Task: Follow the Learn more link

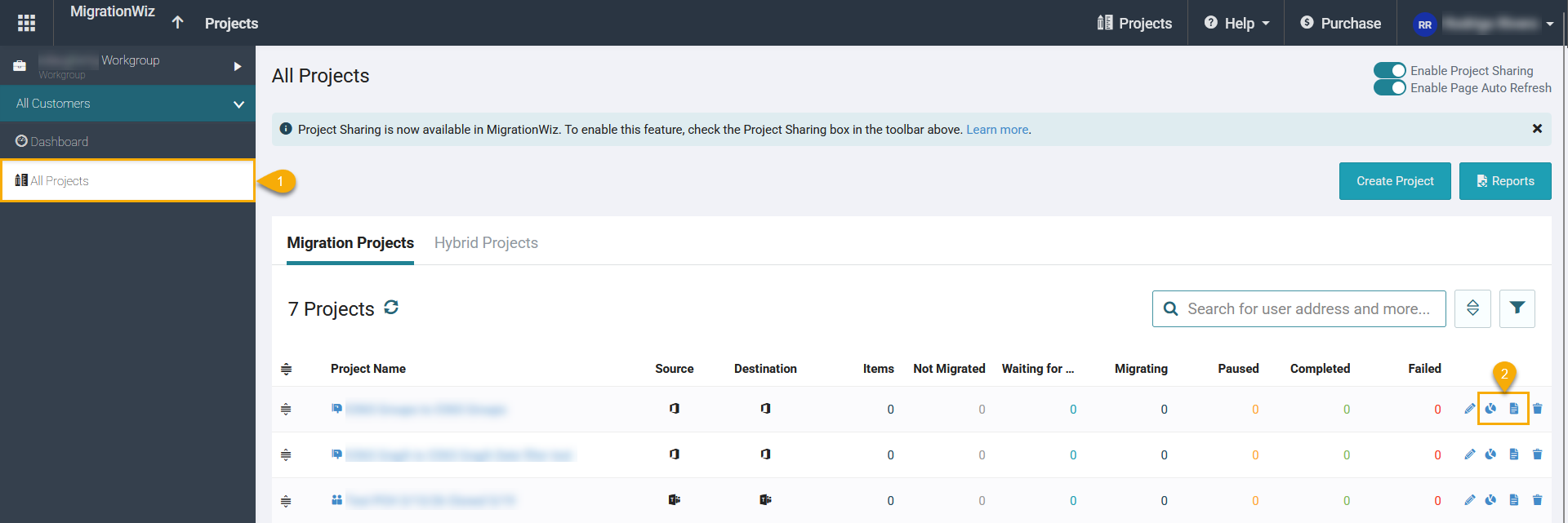Action: pos(997,130)
